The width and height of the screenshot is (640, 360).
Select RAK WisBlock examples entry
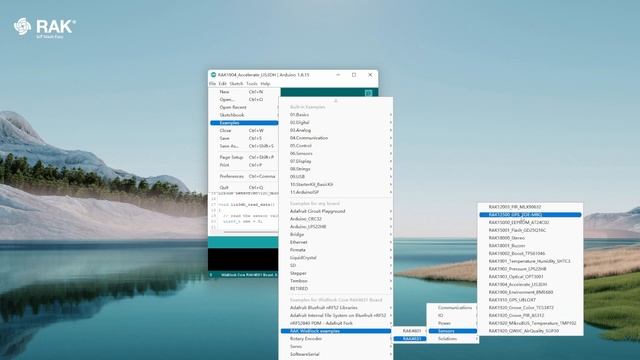click(x=336, y=331)
